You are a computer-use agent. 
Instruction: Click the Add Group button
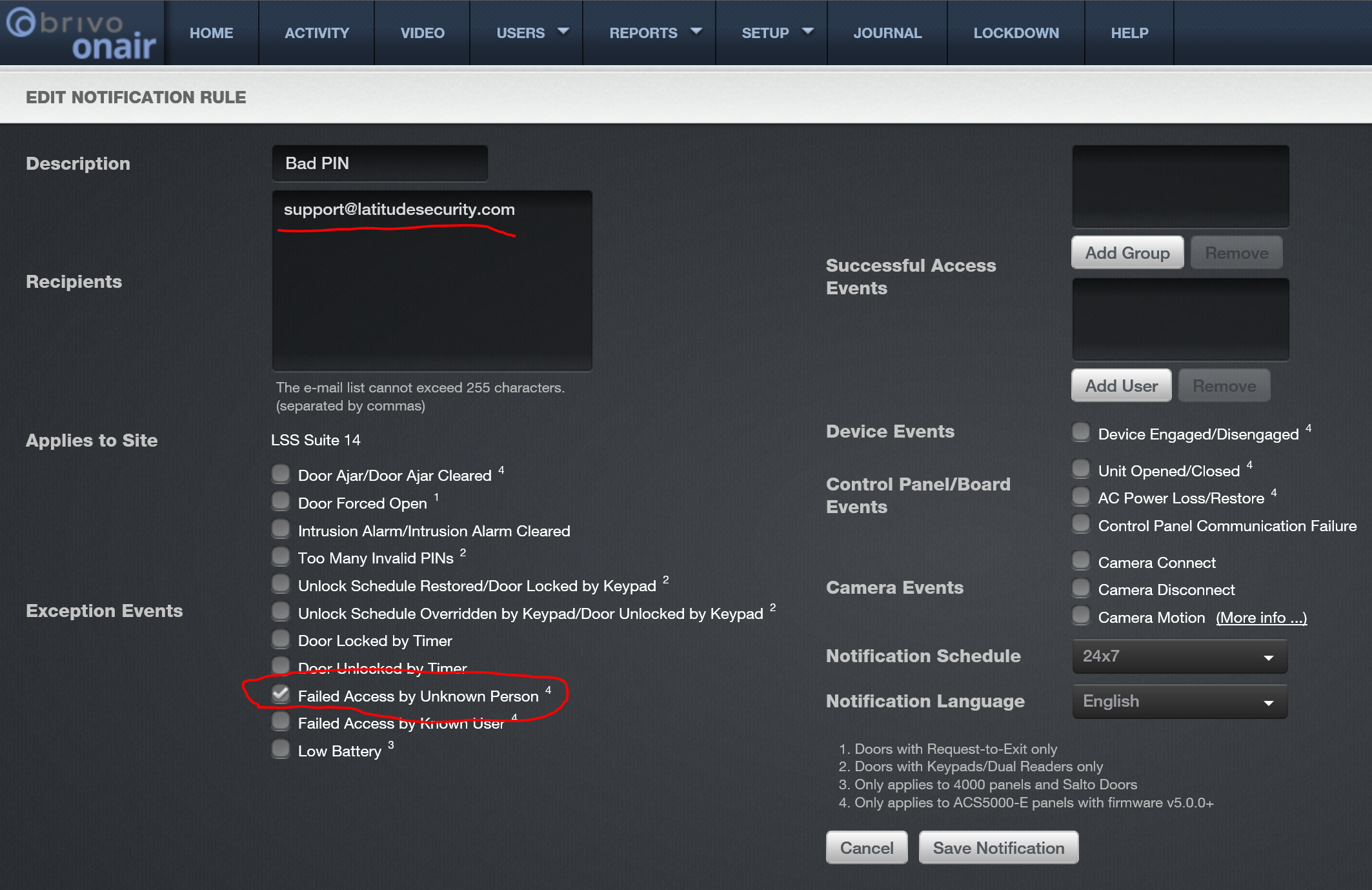pos(1127,253)
